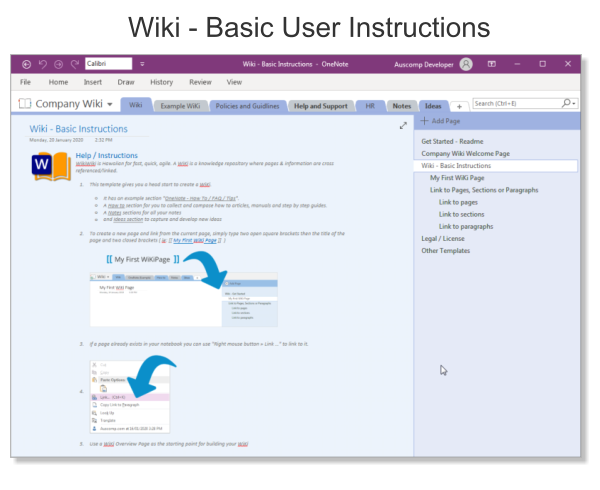Open the My First WiKi Page subpage

pyautogui.click(x=457, y=178)
